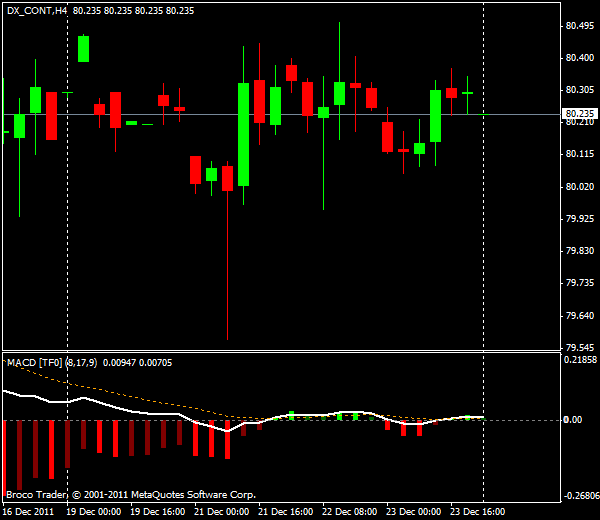Click the 22 Dec 08:00 time axis label
The image size is (600, 520).
point(349,512)
